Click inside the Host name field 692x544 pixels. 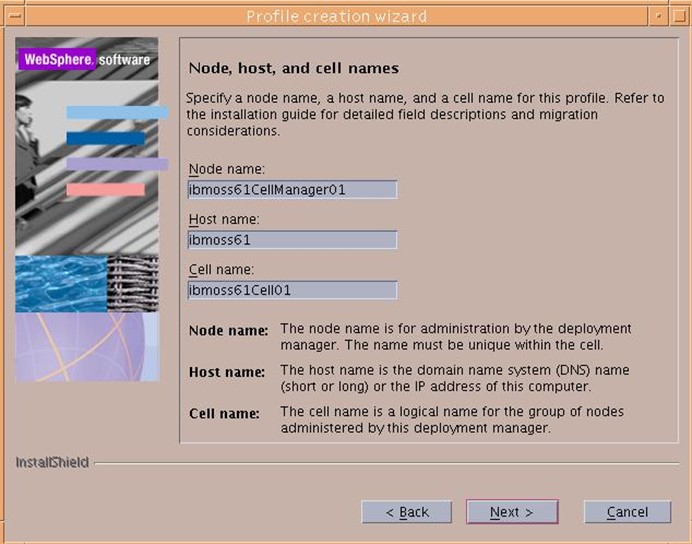292,240
